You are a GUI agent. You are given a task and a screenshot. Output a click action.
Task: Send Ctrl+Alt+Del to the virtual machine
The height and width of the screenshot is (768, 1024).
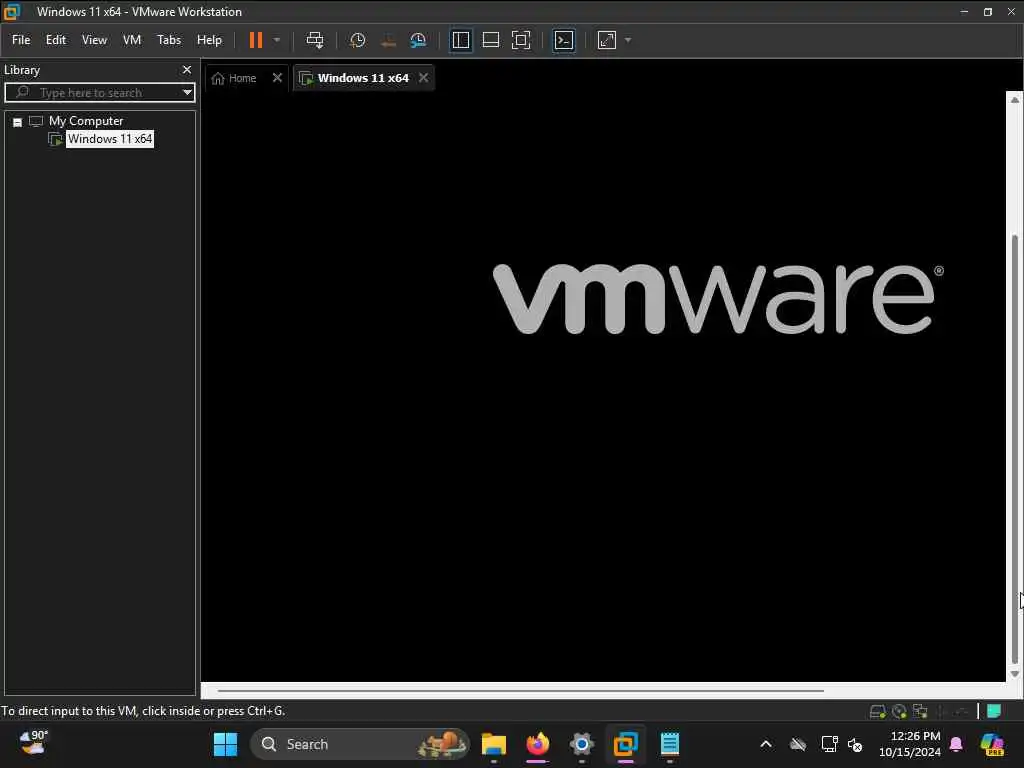[x=315, y=40]
